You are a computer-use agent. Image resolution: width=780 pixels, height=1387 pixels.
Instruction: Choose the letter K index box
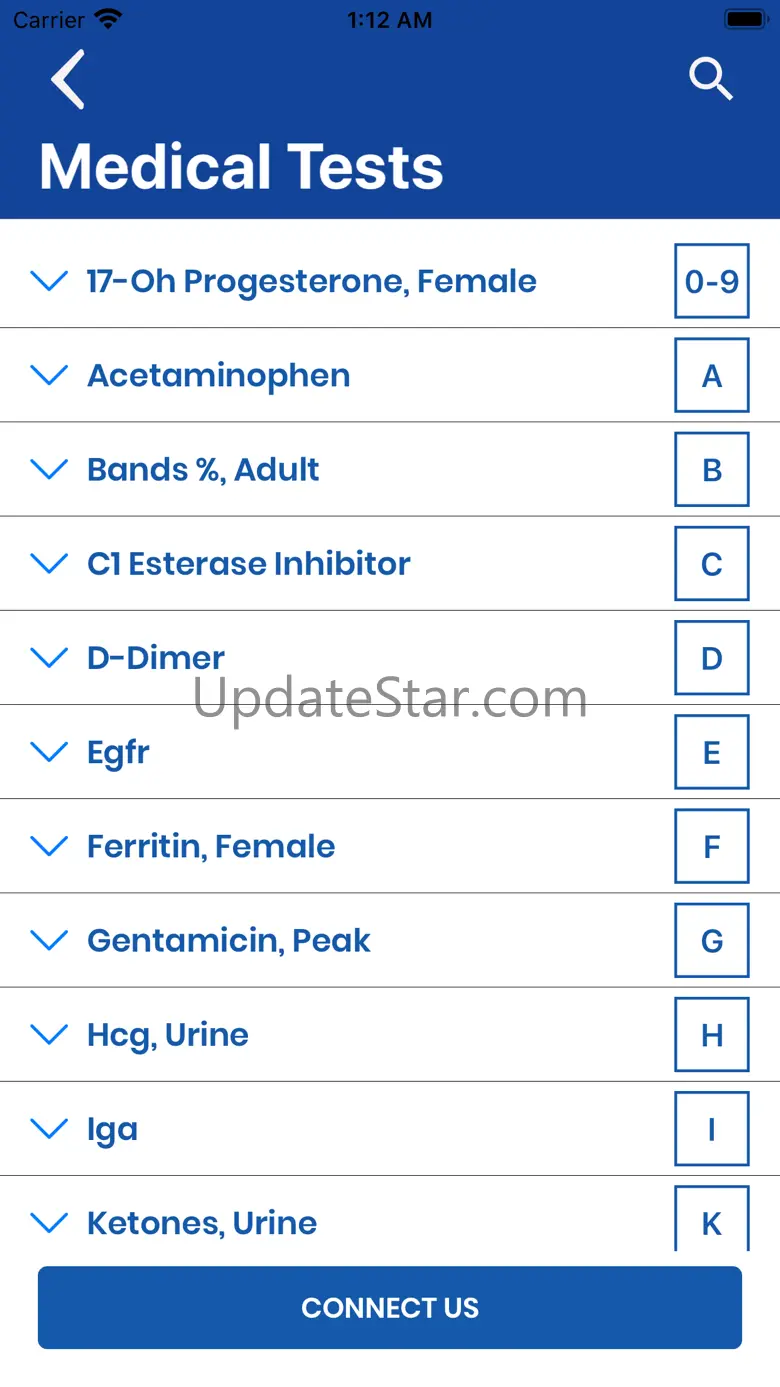pyautogui.click(x=711, y=1222)
